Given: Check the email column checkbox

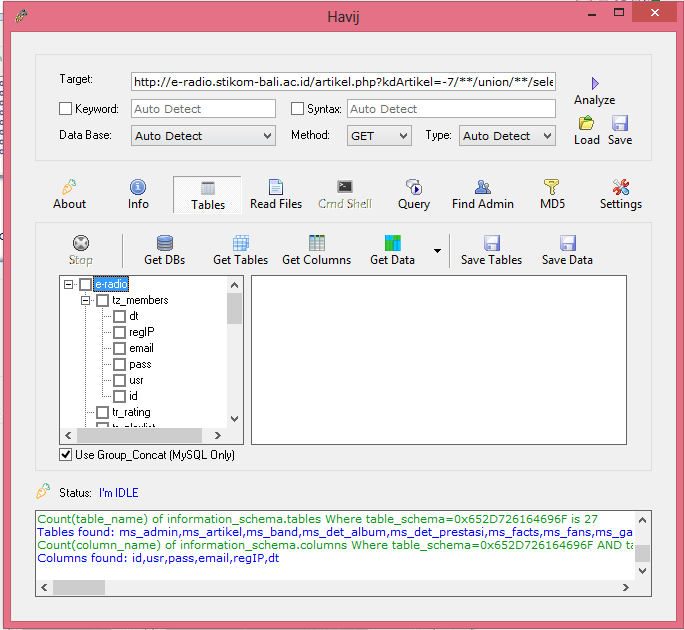Looking at the screenshot, I should (x=120, y=348).
